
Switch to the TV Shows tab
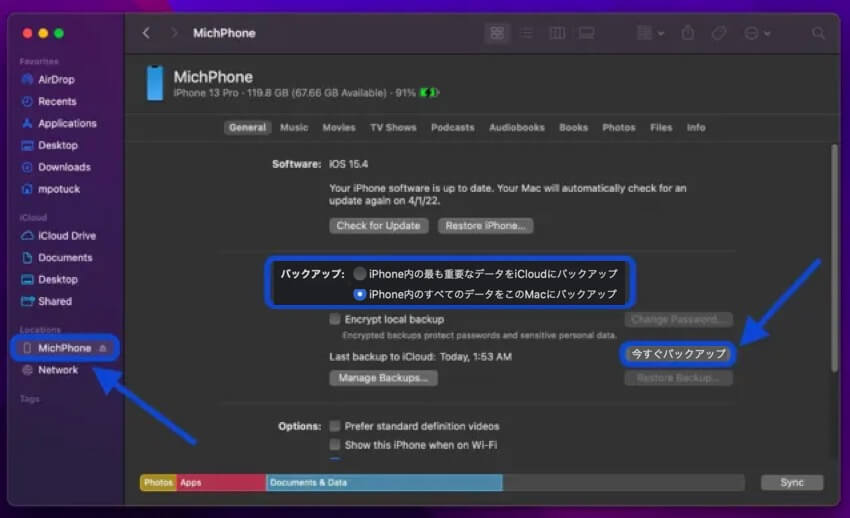(393, 127)
